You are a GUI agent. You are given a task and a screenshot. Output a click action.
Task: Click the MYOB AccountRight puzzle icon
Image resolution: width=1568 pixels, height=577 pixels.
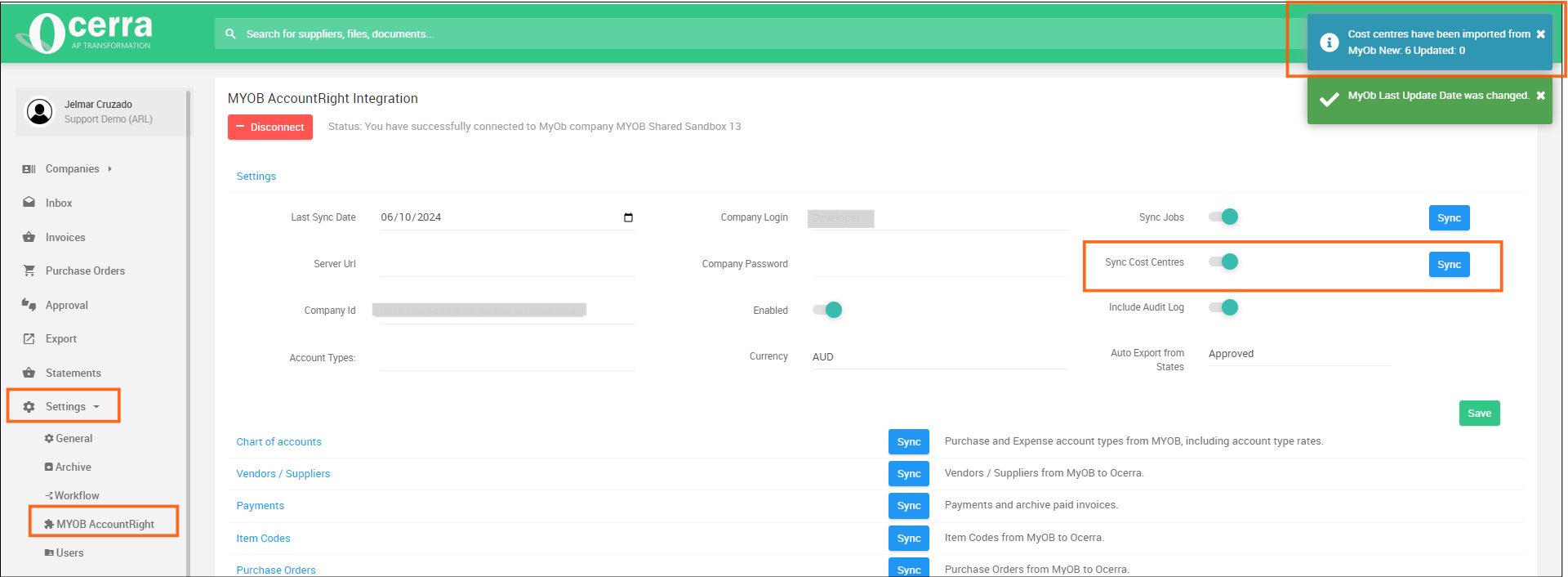pos(49,524)
